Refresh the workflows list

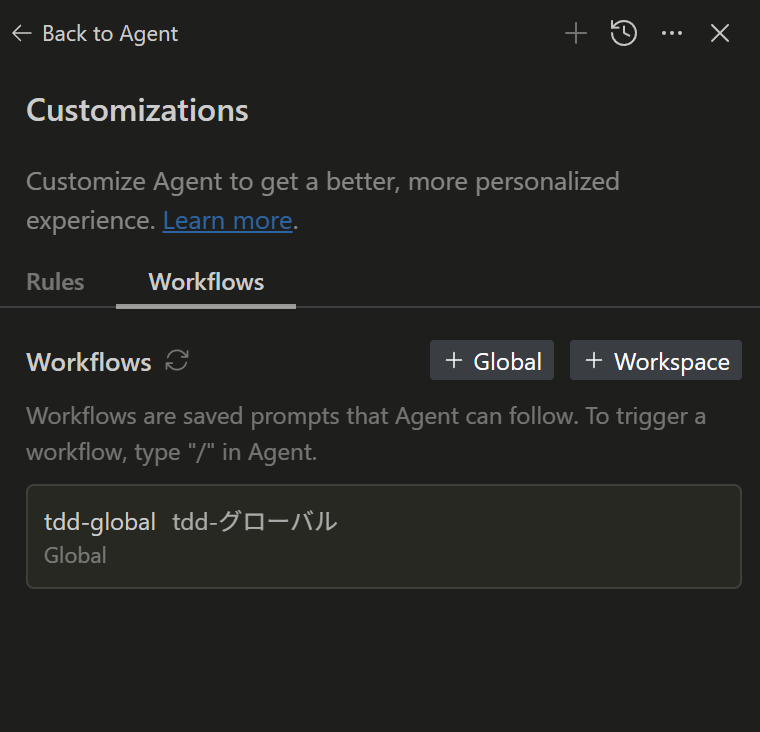pyautogui.click(x=177, y=361)
